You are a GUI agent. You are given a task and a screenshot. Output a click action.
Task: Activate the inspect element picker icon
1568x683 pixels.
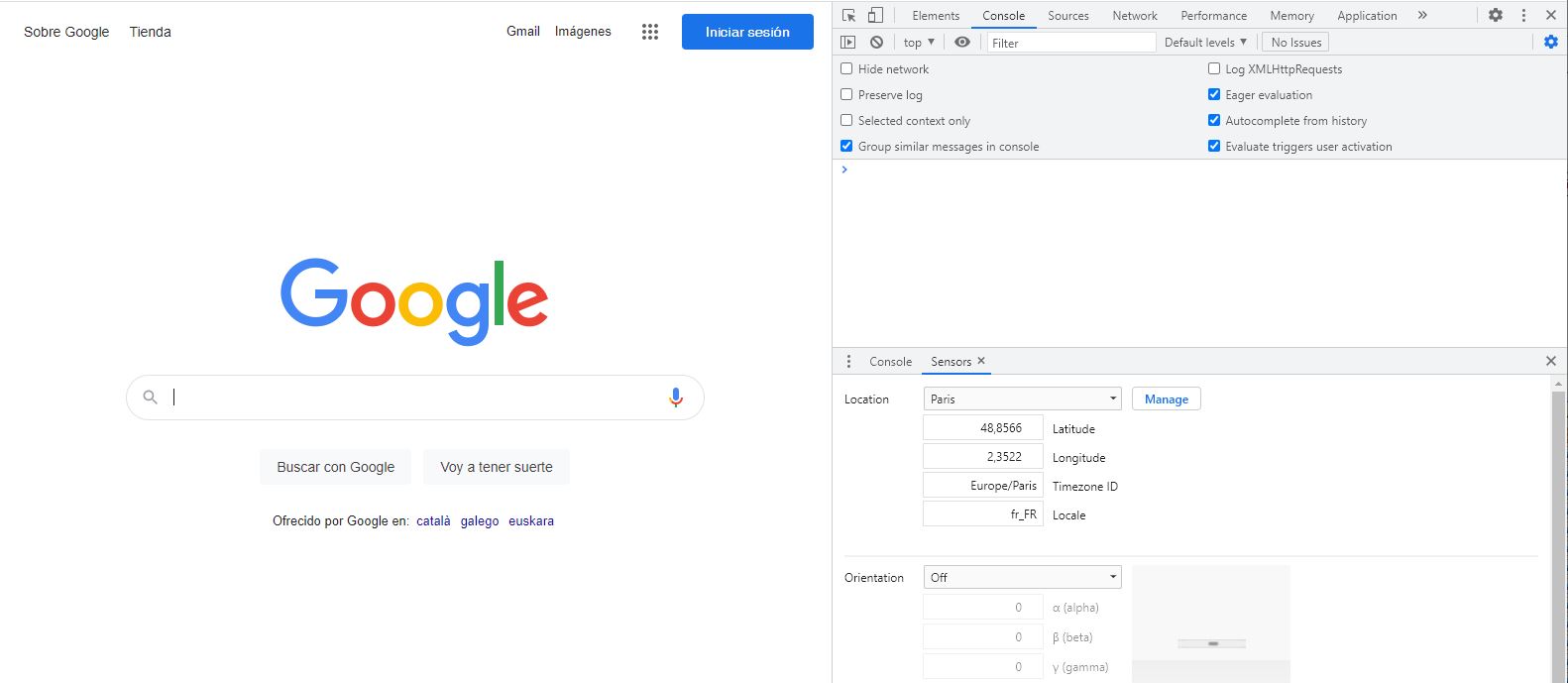[848, 15]
